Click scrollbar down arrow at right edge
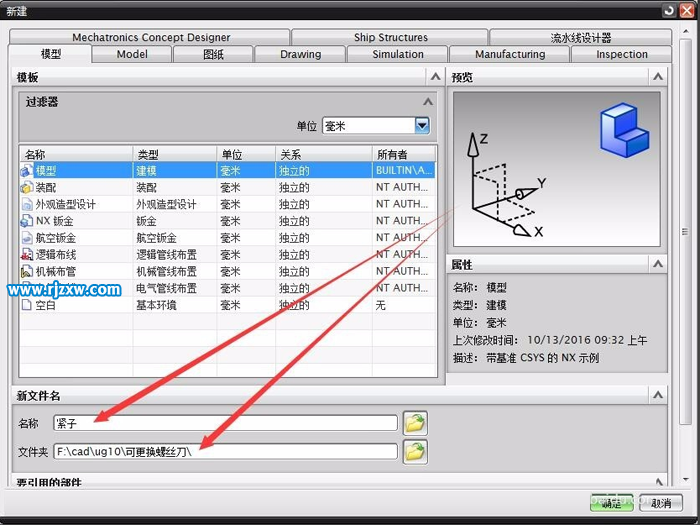This screenshot has height=525, width=700. (x=686, y=480)
